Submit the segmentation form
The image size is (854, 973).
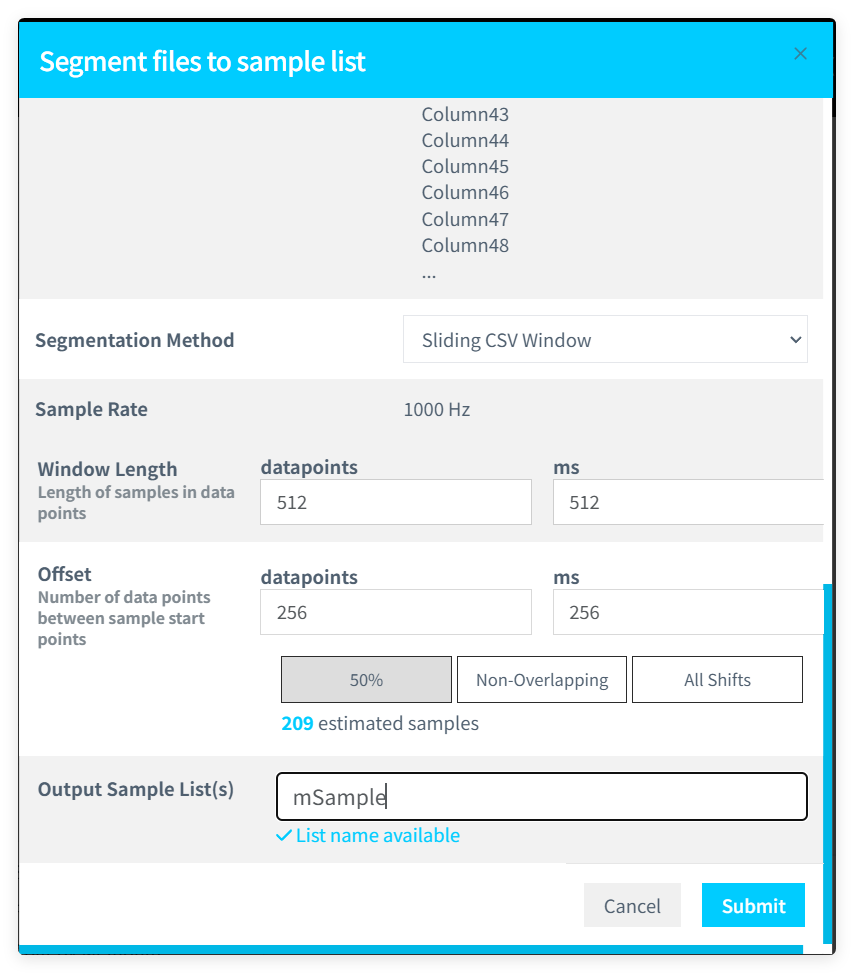click(753, 905)
